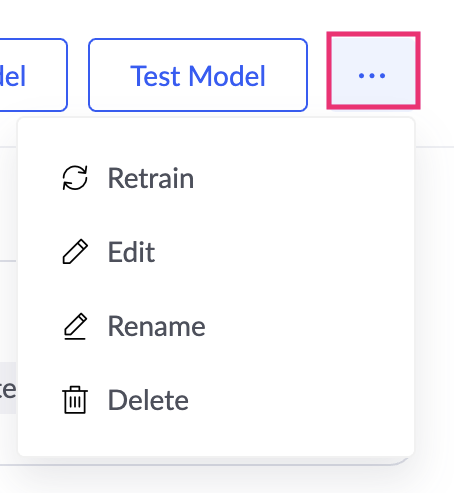Click the trash can Delete icon
This screenshot has width=454, height=493.
click(75, 400)
